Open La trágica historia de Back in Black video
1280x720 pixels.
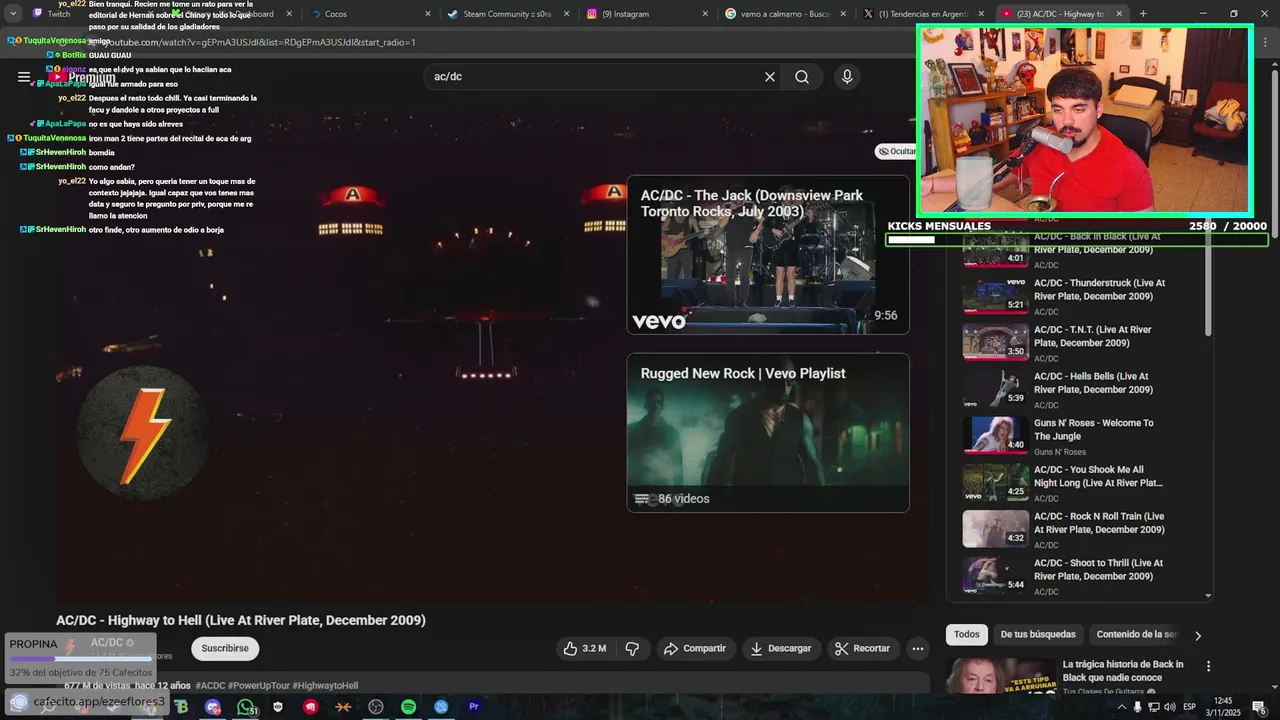pyautogui.click(x=1122, y=670)
